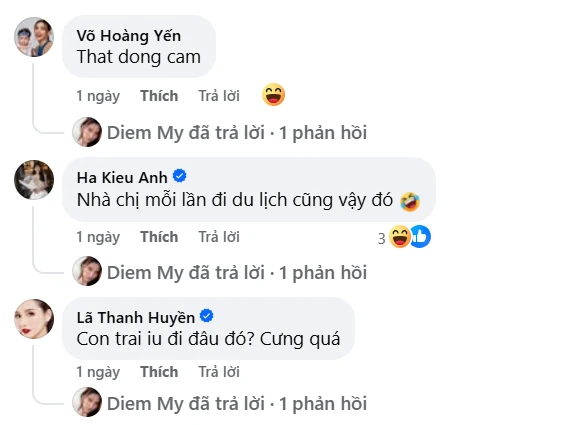584x425 pixels.
Task: Open Lã Thanh Huyền's profile avatar
Action: pos(34,319)
